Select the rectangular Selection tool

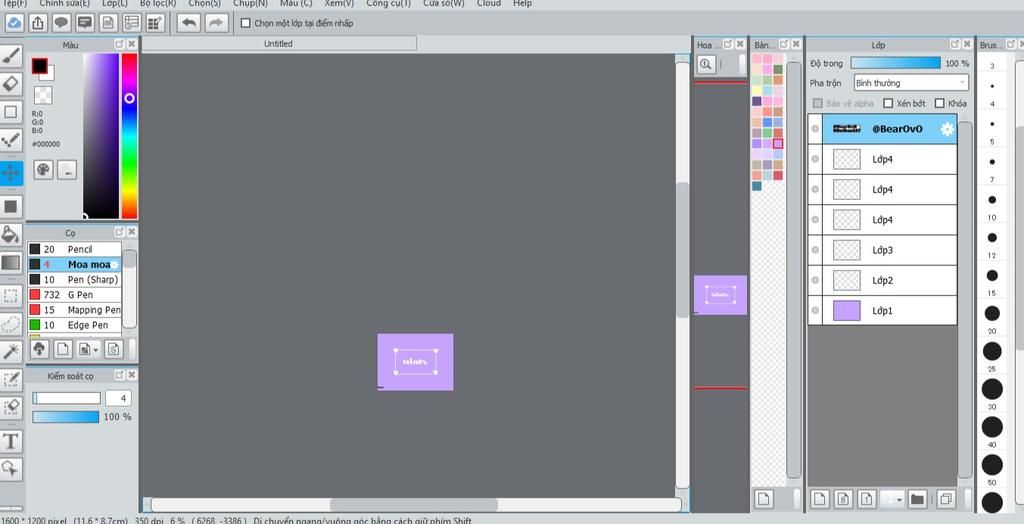[11, 296]
